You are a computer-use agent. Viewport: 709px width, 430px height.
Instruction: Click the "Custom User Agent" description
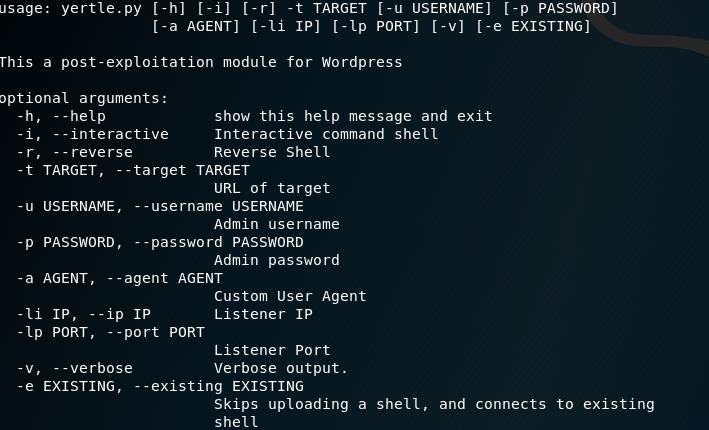tap(290, 296)
